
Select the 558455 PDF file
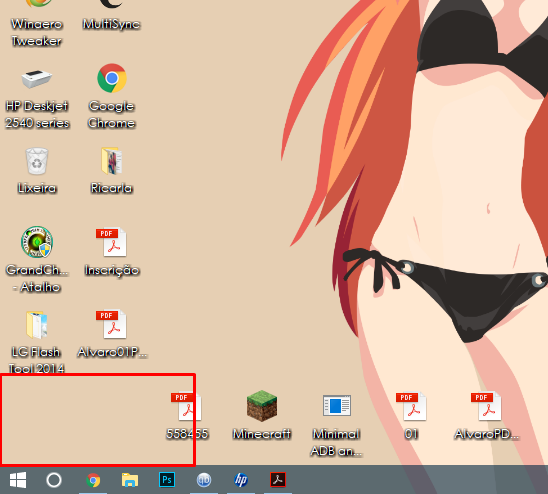[x=187, y=415]
